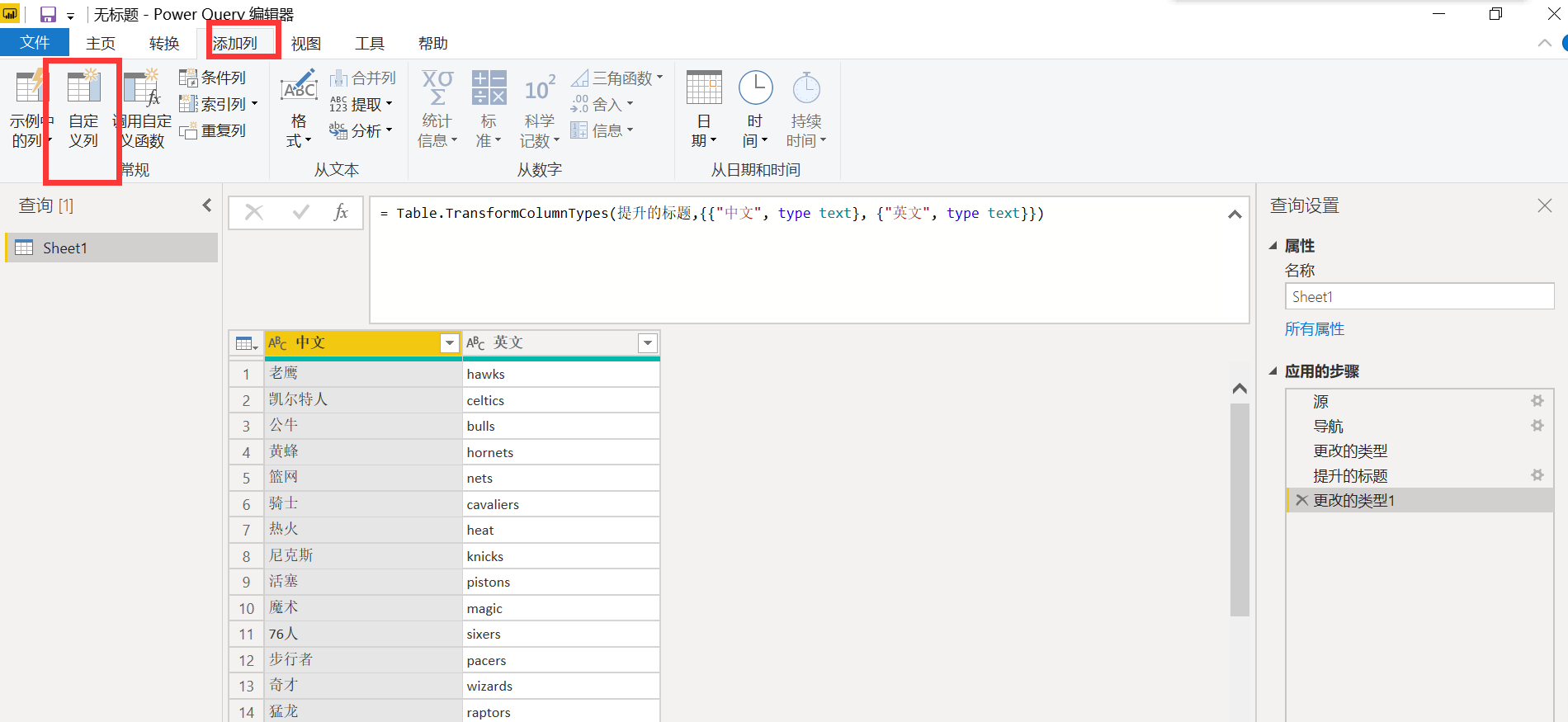1568x722 pixels.
Task: Collapse the Properties (属性) section
Action: pyautogui.click(x=1273, y=246)
